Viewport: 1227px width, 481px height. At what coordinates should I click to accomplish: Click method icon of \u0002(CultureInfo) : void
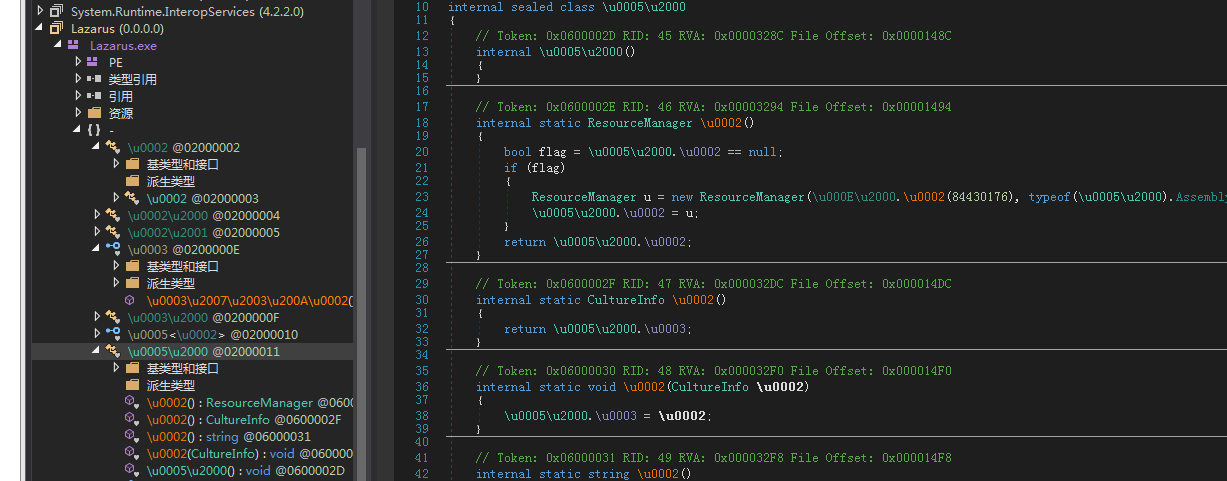(131, 453)
